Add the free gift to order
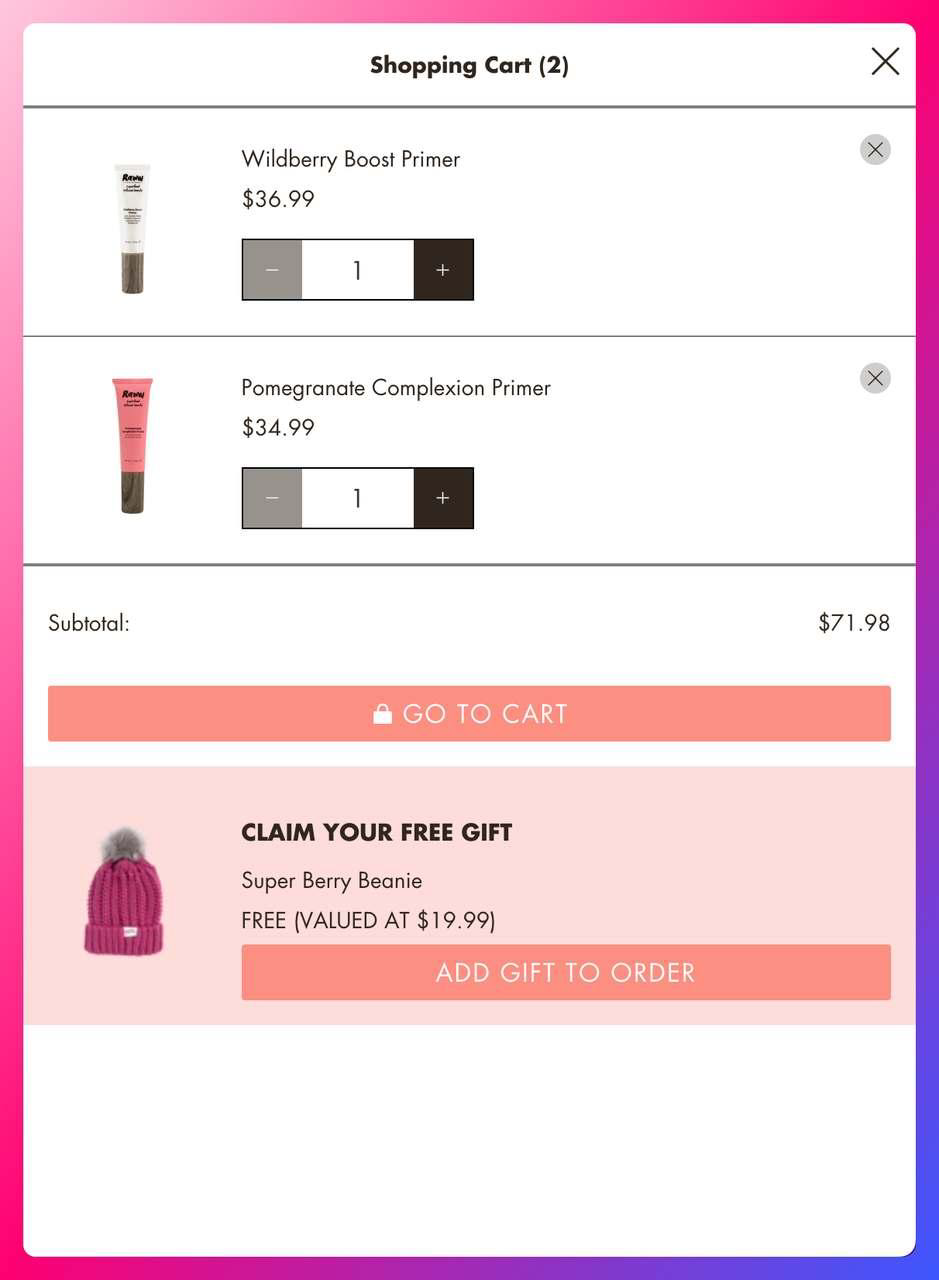 click(x=565, y=972)
